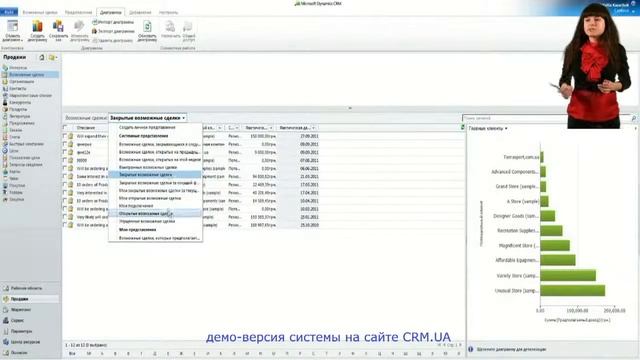Open Счета in the sidebar
The height and width of the screenshot is (360, 640).
(x=15, y=137)
